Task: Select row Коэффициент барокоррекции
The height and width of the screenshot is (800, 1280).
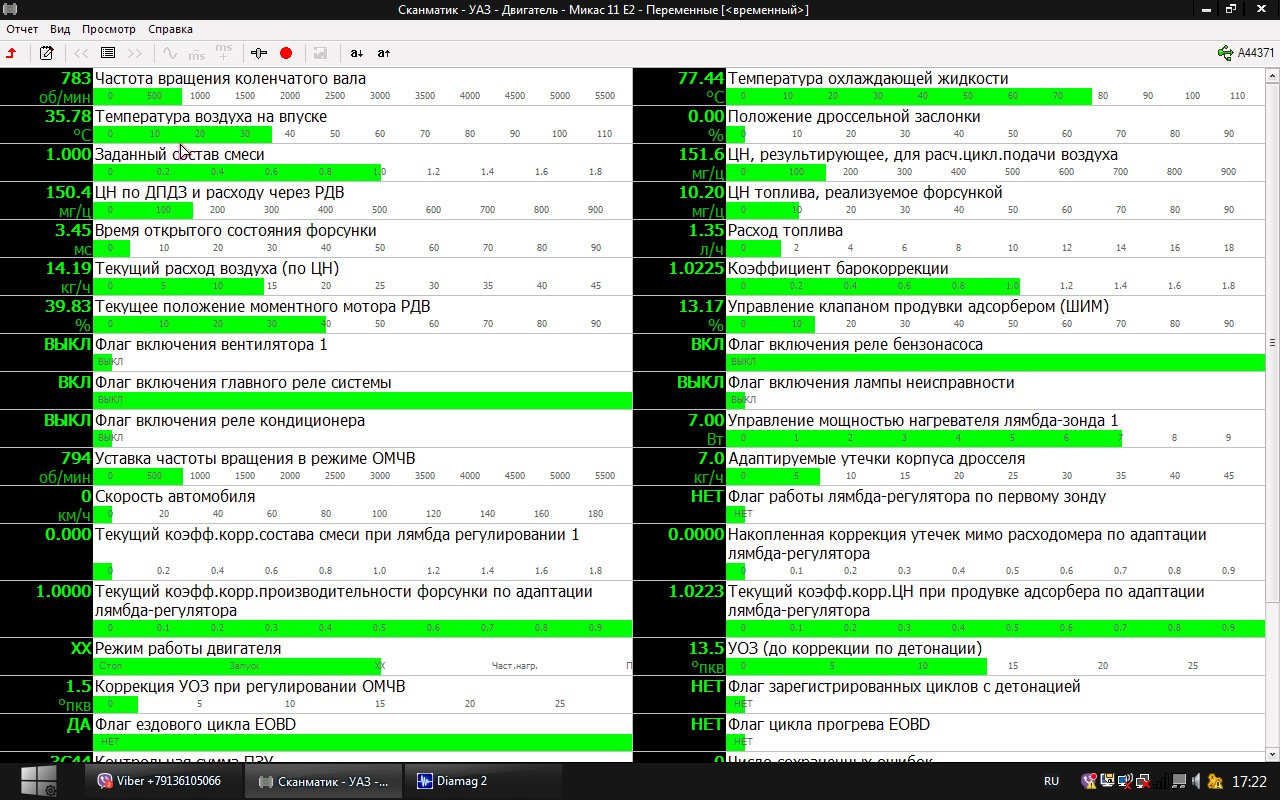Action: [x=949, y=277]
